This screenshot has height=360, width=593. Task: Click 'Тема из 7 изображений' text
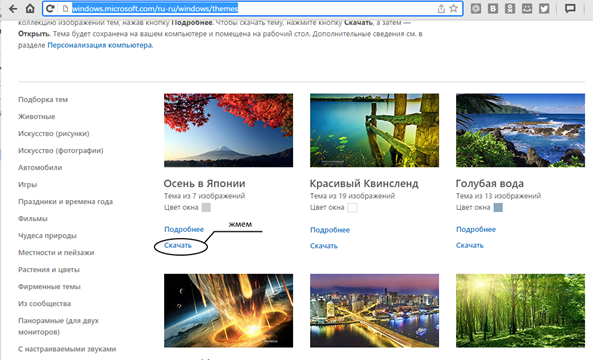point(204,196)
